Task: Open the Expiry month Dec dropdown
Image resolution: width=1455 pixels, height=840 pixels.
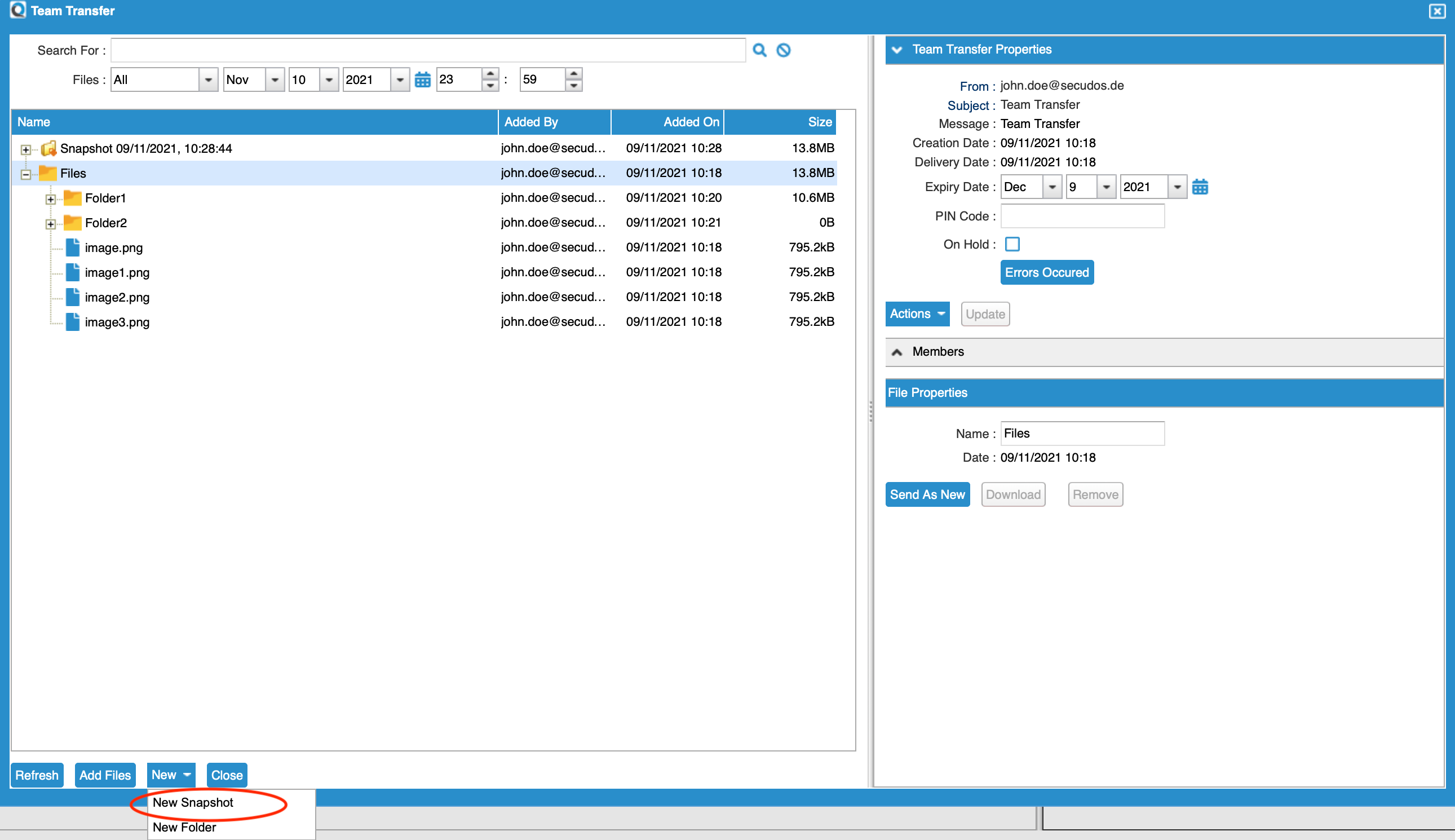Action: (x=1052, y=187)
